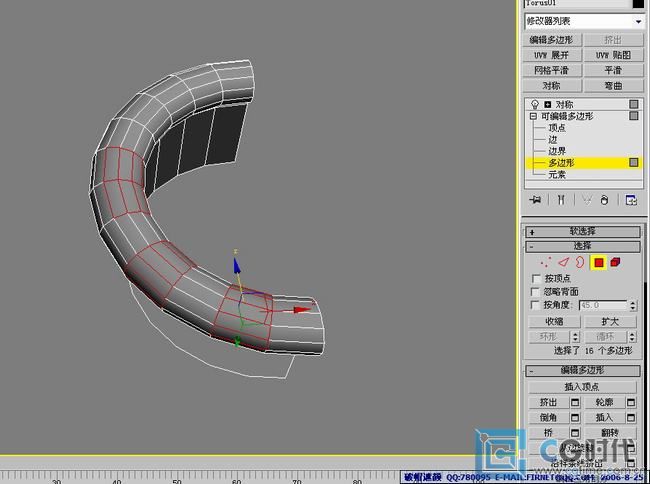Click the 扩大 button
The width and height of the screenshot is (650, 484).
point(610,322)
